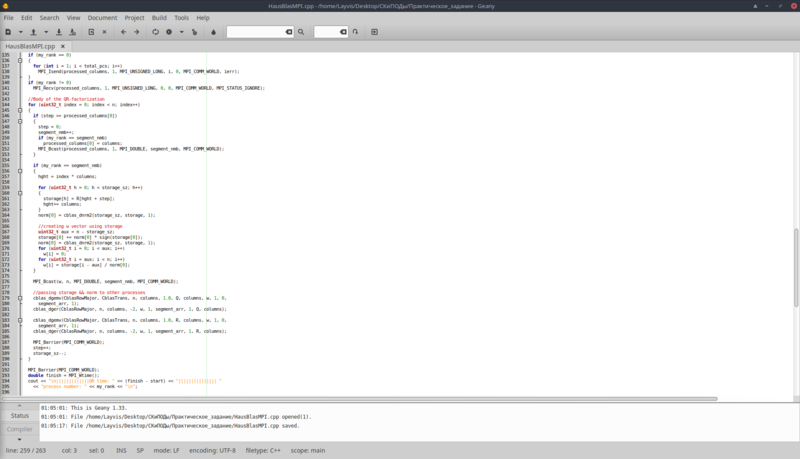Screen dimensions: 800x459
Task: Open the build options dropdown arrow
Action: (x=181, y=32)
